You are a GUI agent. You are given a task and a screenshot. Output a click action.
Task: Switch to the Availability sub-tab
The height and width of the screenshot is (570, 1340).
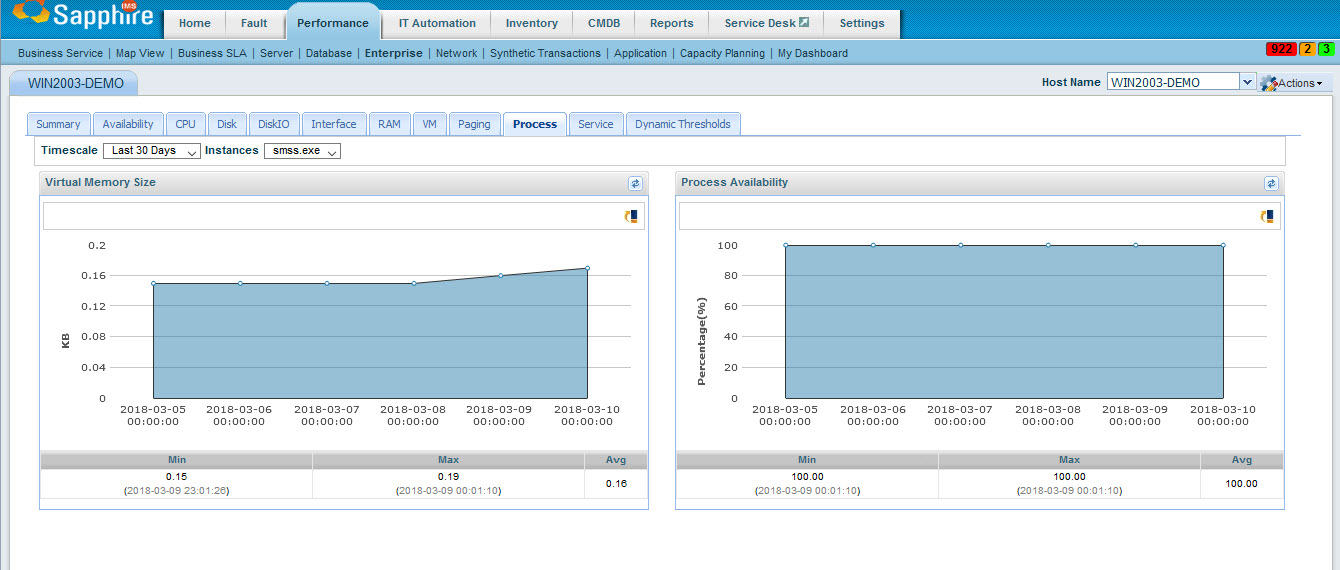pos(128,124)
